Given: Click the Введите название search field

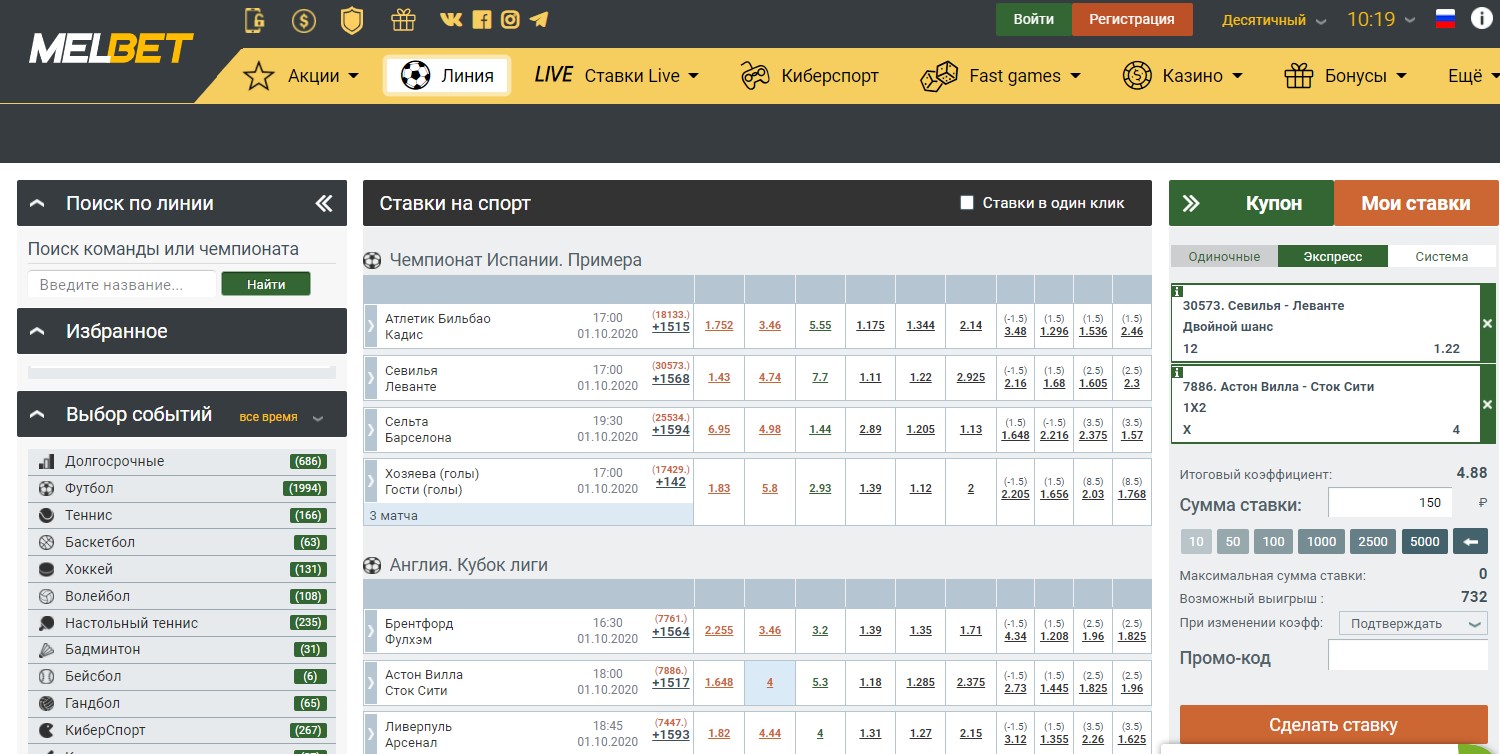Looking at the screenshot, I should pyautogui.click(x=122, y=285).
